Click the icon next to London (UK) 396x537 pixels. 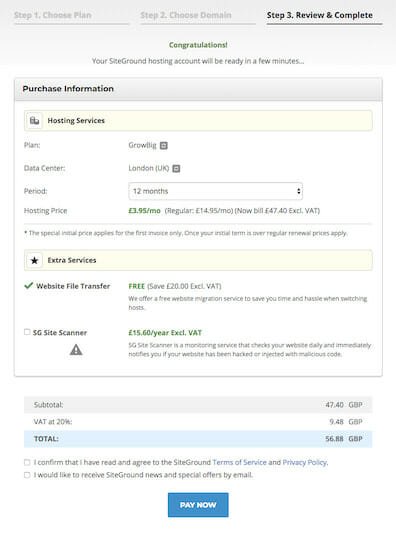click(x=176, y=168)
